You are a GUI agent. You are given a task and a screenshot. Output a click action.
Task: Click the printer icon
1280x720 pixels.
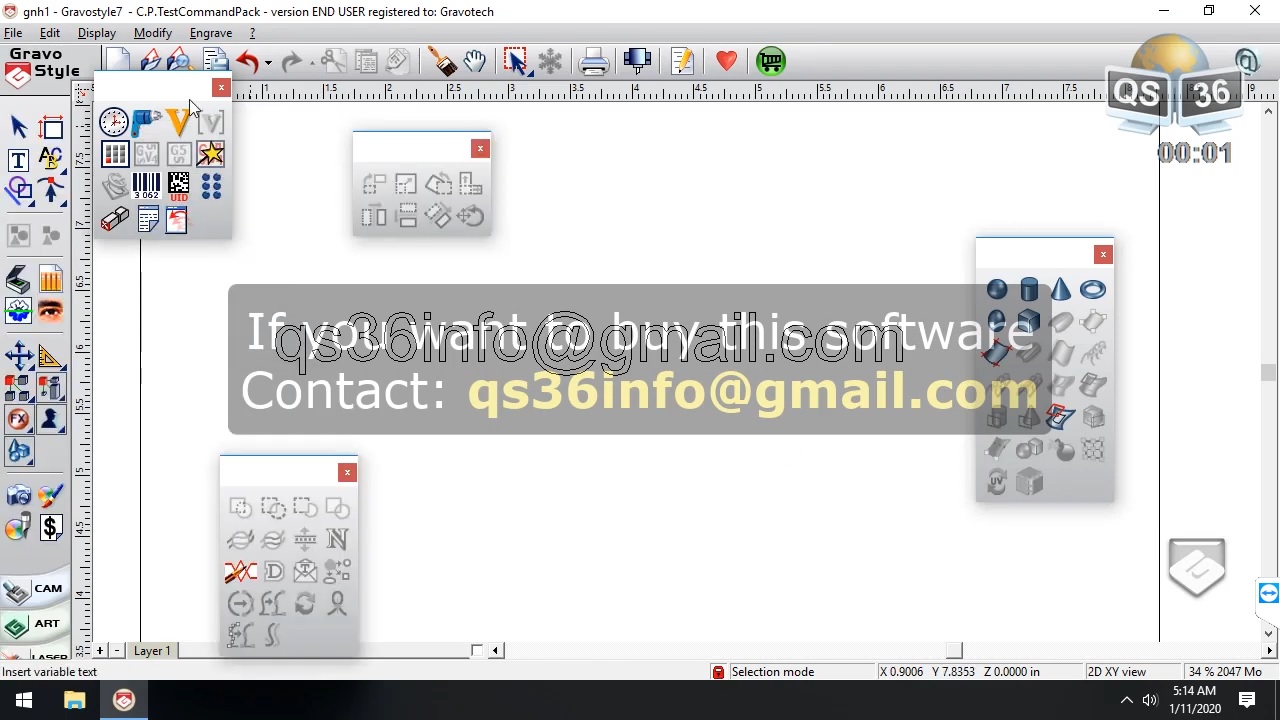click(x=594, y=62)
